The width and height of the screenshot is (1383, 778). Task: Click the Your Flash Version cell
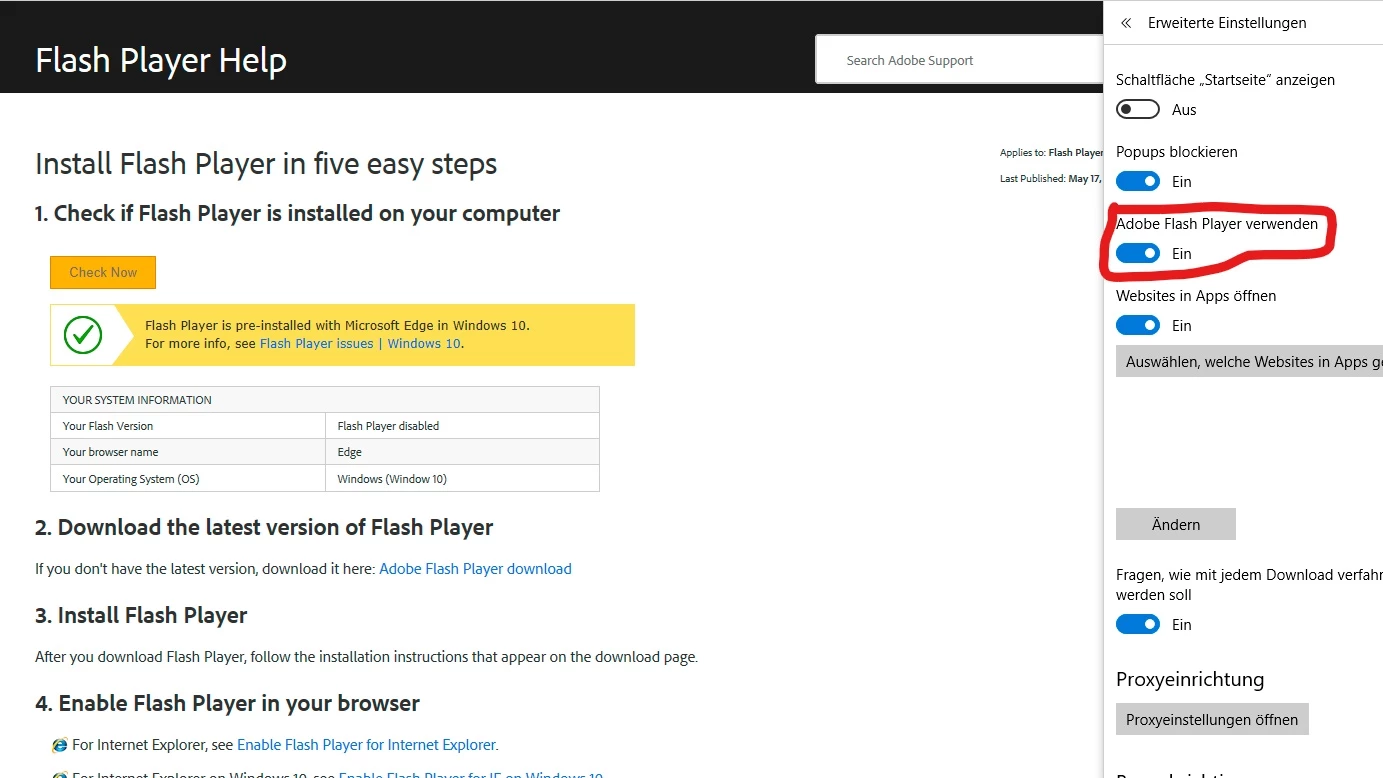click(188, 425)
